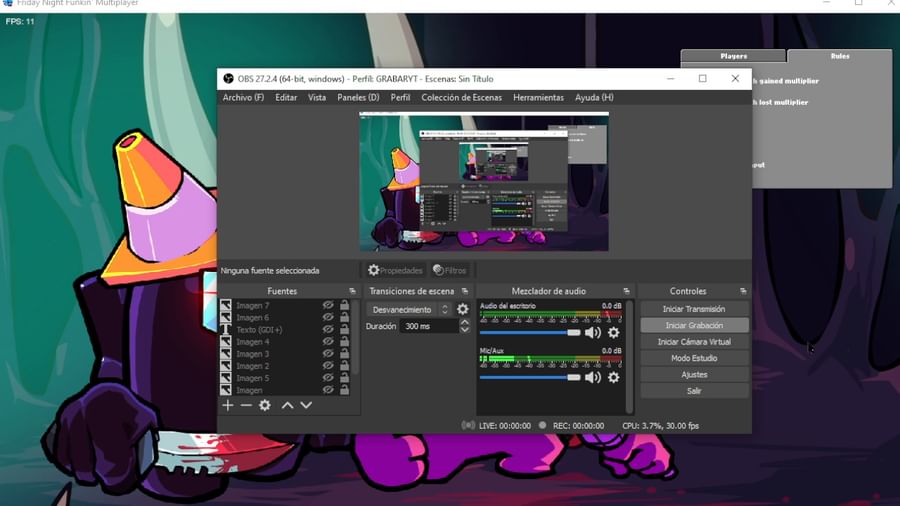
Task: Toggle lock on Imagen 4
Action: (344, 341)
